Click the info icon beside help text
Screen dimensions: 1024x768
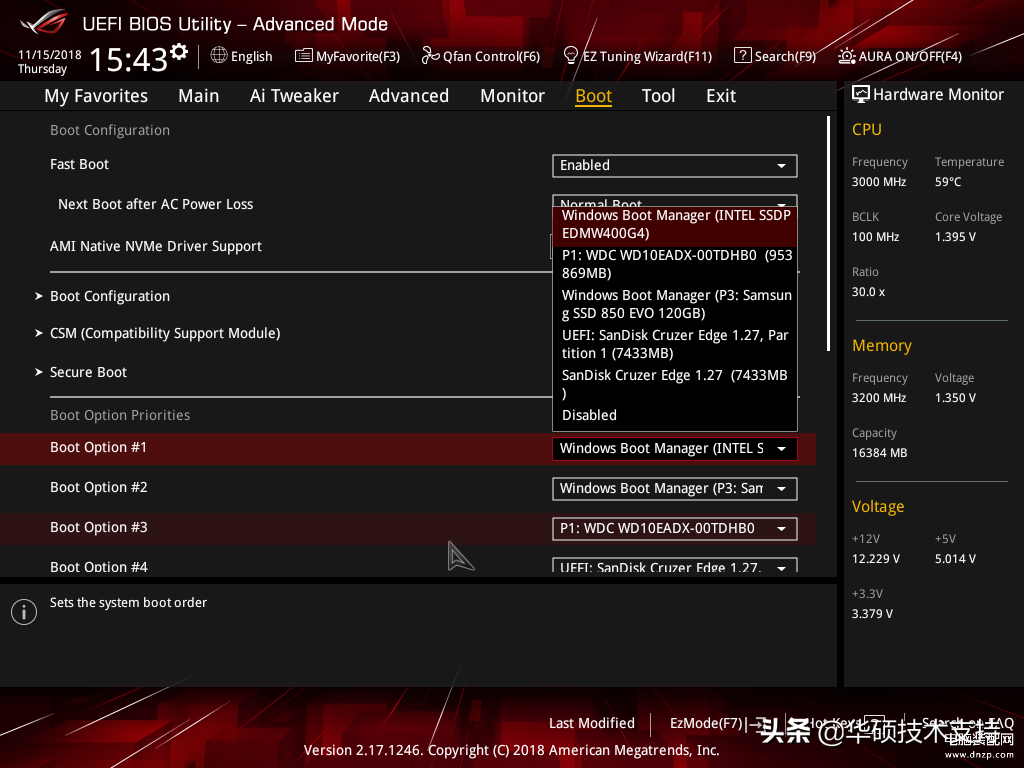[x=24, y=612]
